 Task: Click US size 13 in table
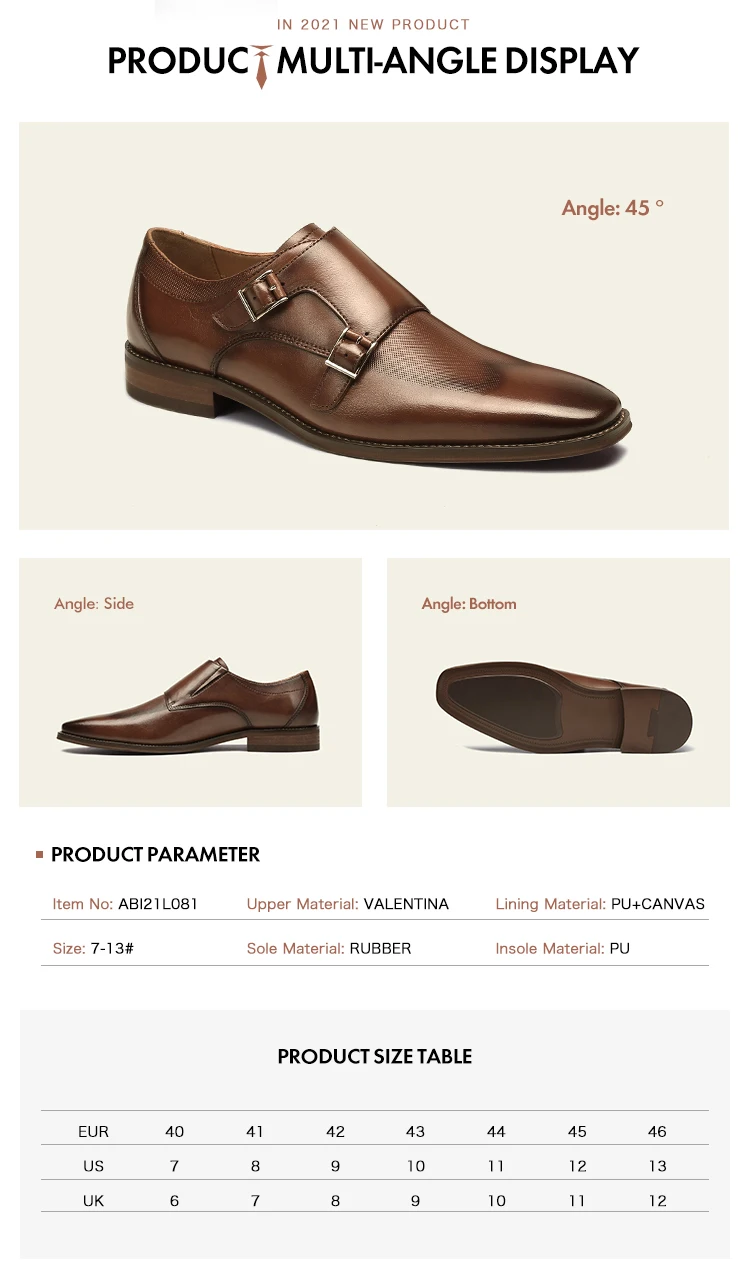click(657, 1166)
